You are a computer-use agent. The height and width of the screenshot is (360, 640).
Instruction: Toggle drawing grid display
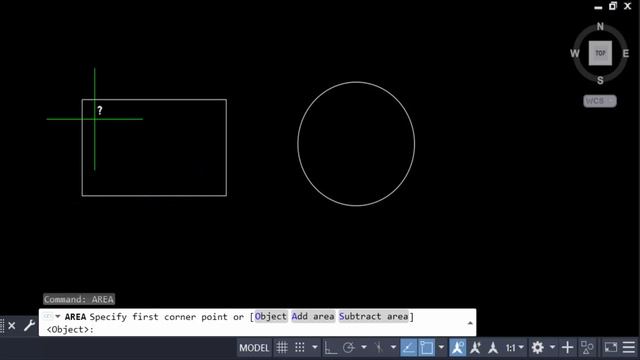click(282, 348)
